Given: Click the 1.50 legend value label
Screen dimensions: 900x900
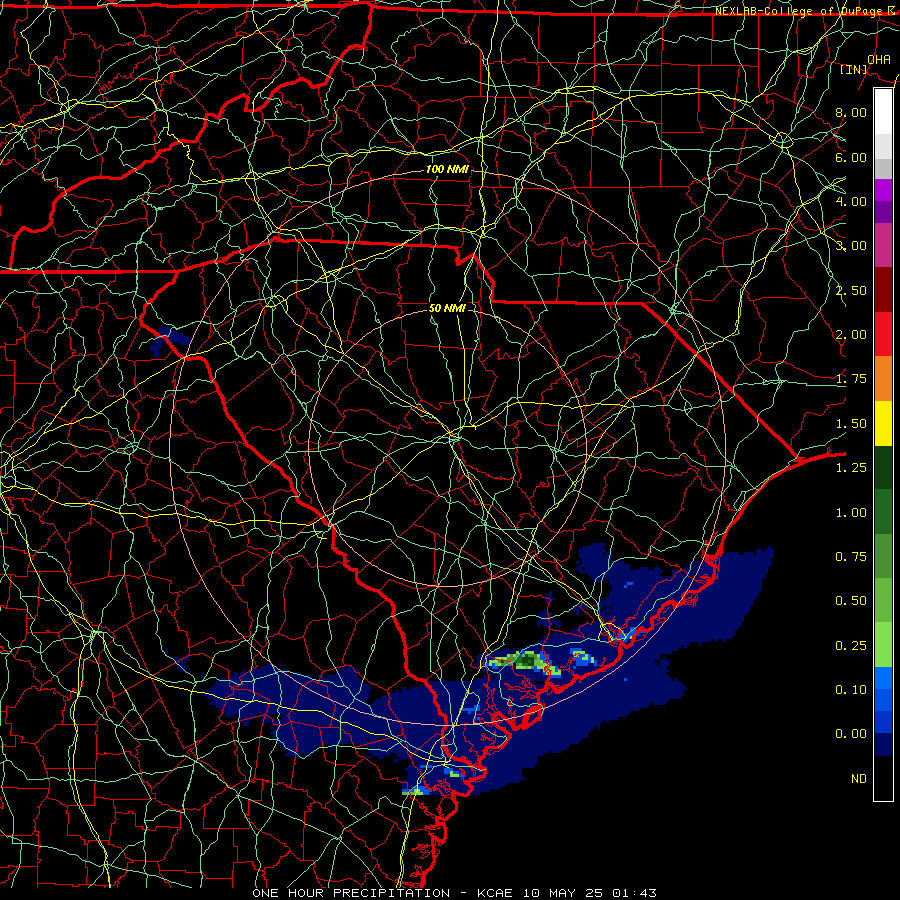Looking at the screenshot, I should [851, 424].
